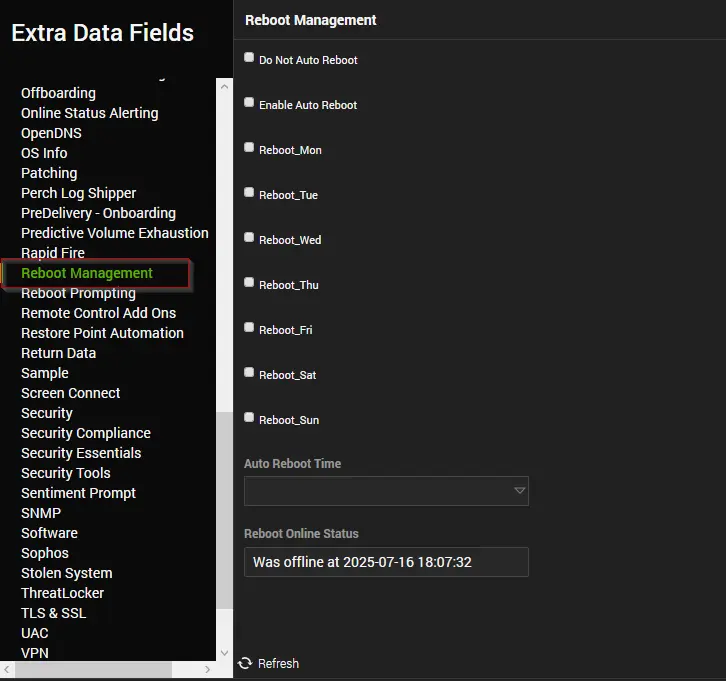Select Predictive Volume Exhaustion
The image size is (726, 681).
pos(115,233)
